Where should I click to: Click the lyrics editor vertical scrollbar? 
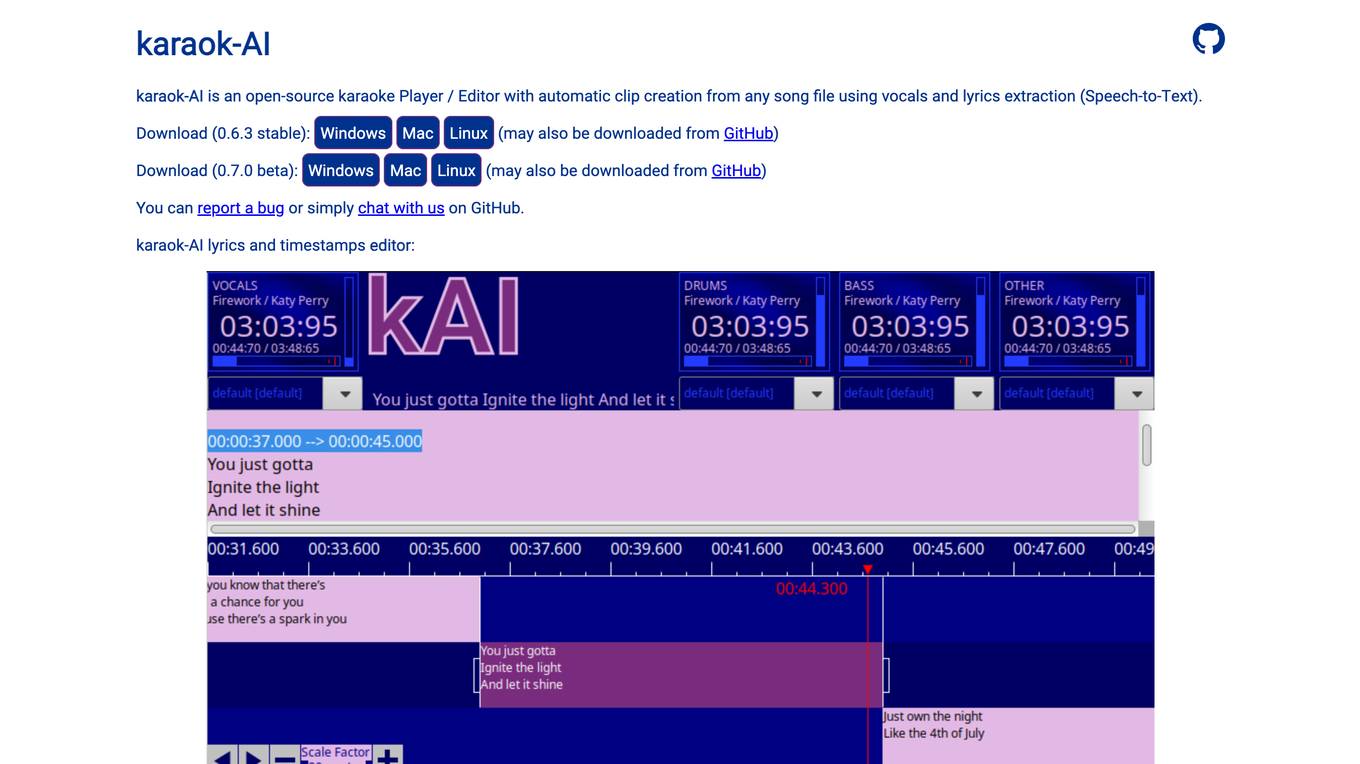tap(1147, 445)
